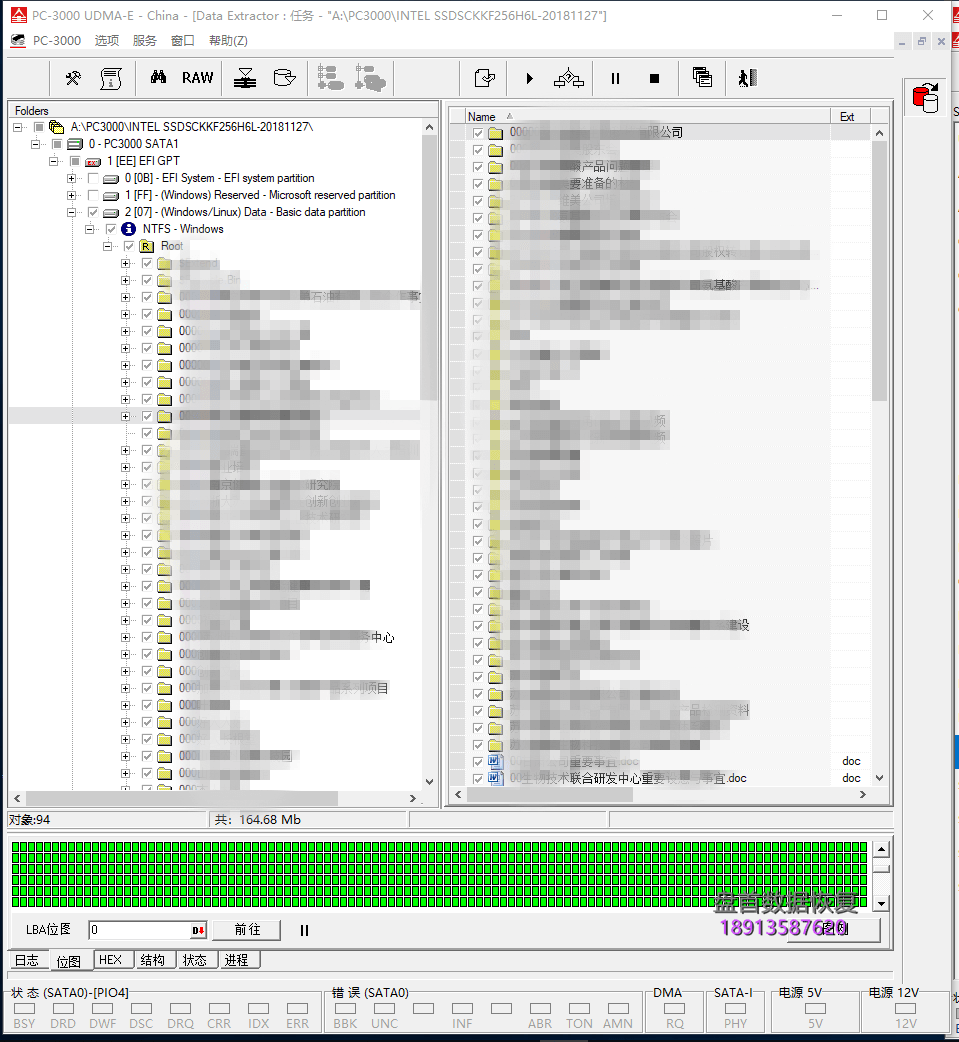Select the NTFS blue info icon
The width and height of the screenshot is (959, 1042).
coord(128,229)
